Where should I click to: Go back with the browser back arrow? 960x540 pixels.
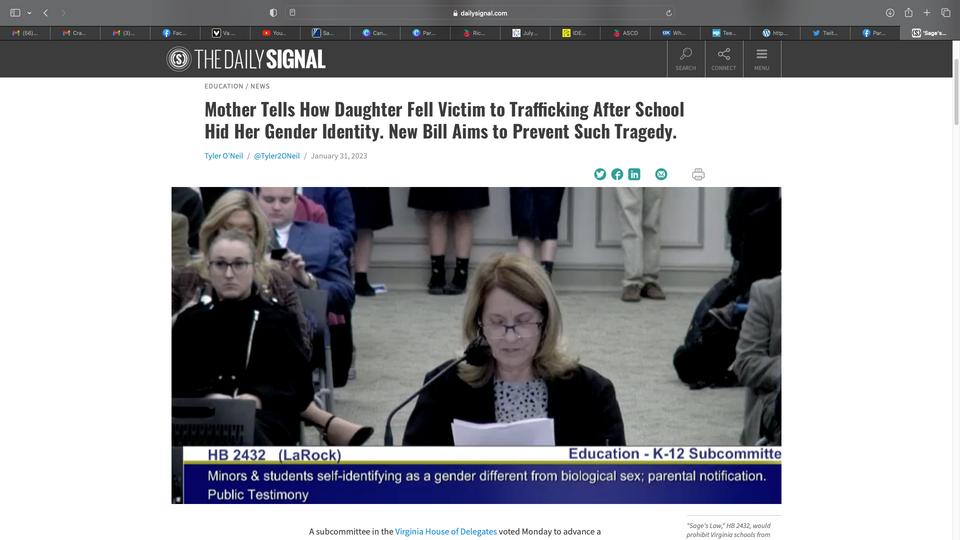46,12
